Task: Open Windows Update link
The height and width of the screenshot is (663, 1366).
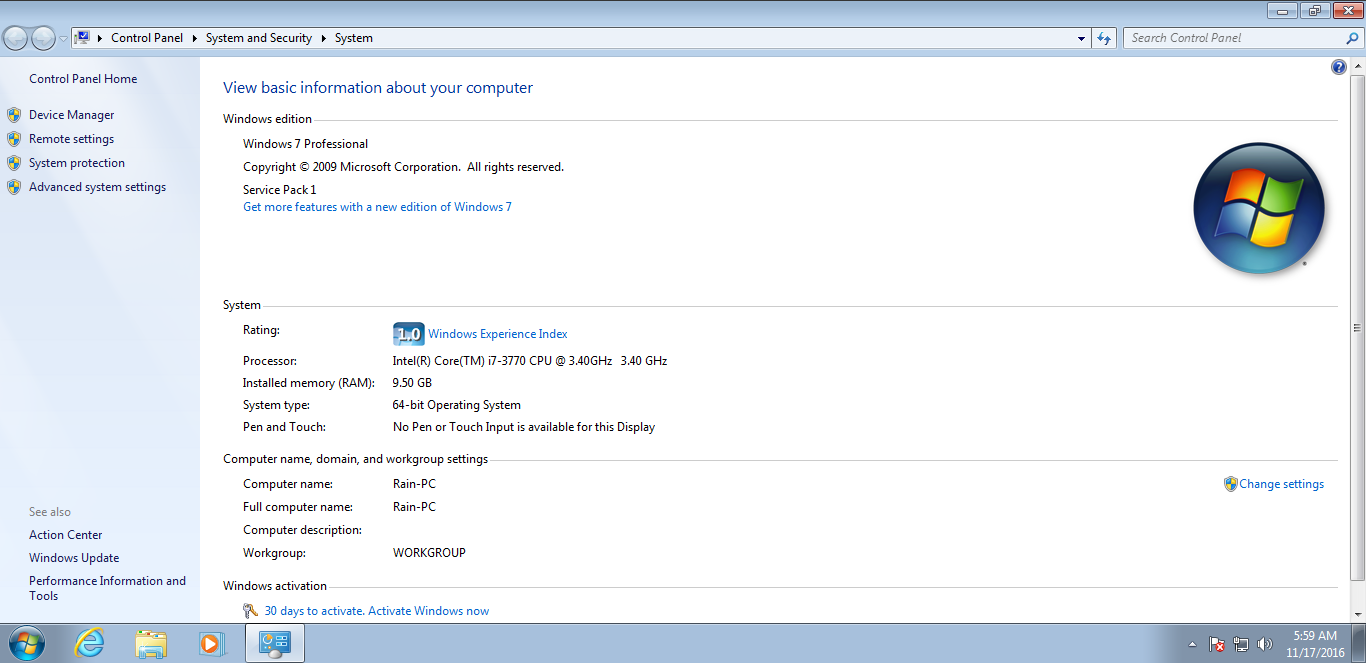Action: 74,558
